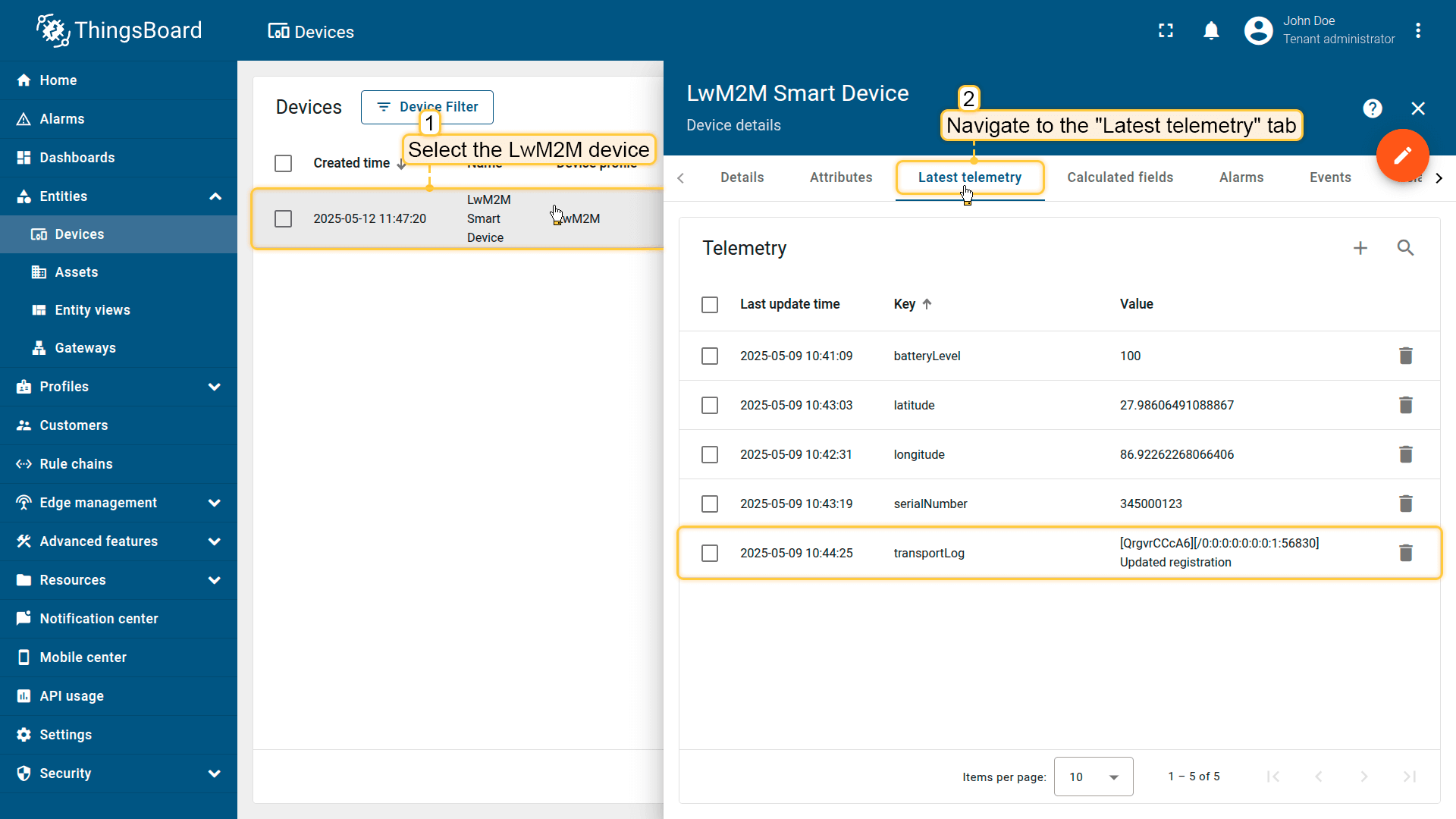Select the serialNumber row checkbox

click(710, 504)
